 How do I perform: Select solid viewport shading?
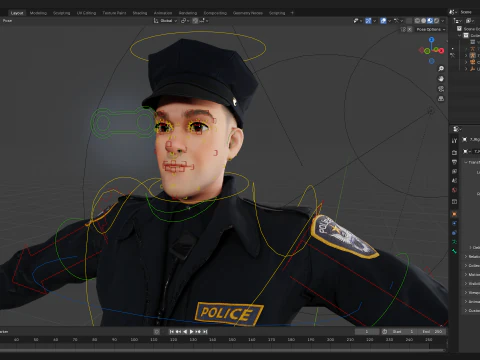(x=424, y=21)
